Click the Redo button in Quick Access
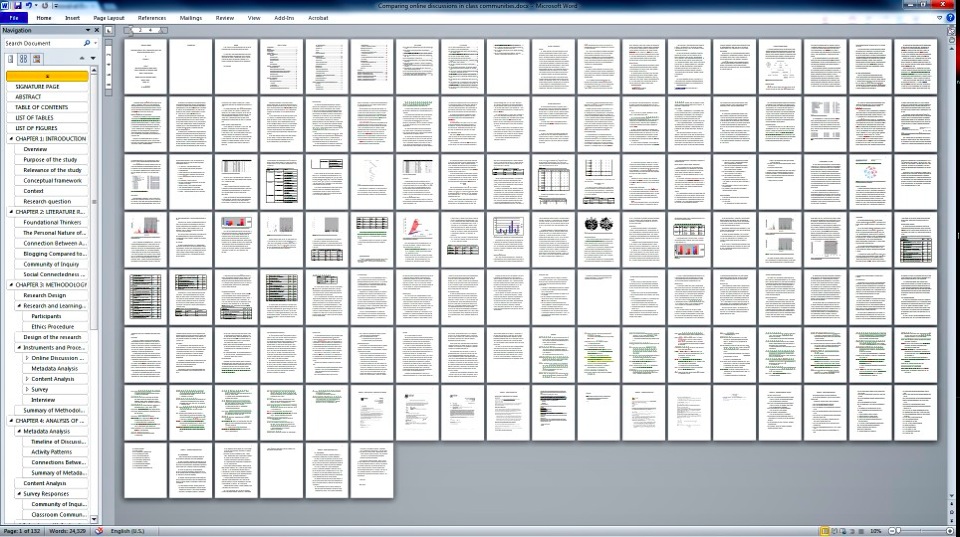The width and height of the screenshot is (960, 537). [x=45, y=6]
